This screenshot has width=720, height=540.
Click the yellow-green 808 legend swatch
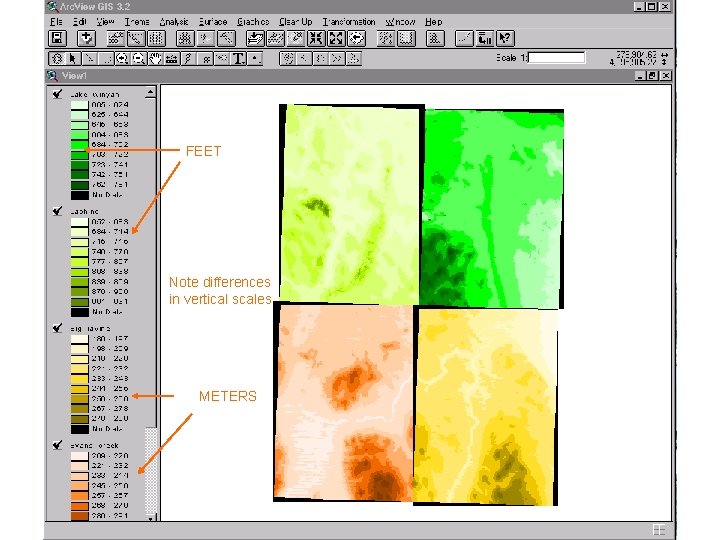79,271
